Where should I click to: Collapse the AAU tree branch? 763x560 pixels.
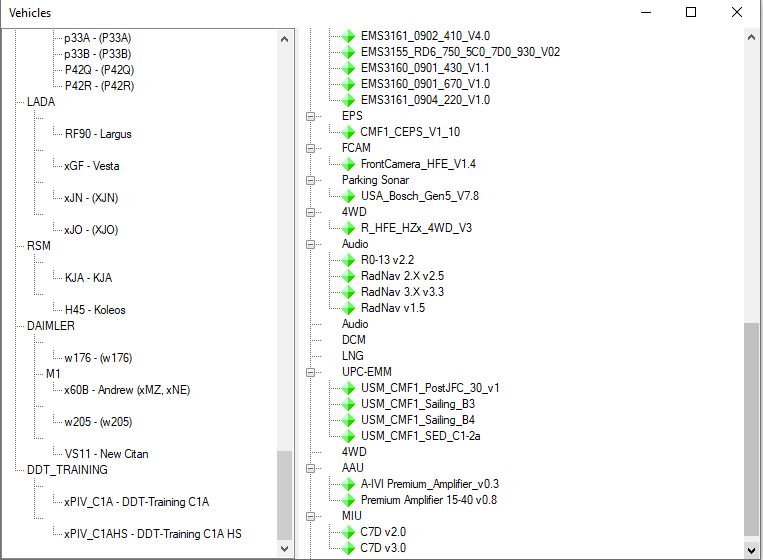click(310, 468)
